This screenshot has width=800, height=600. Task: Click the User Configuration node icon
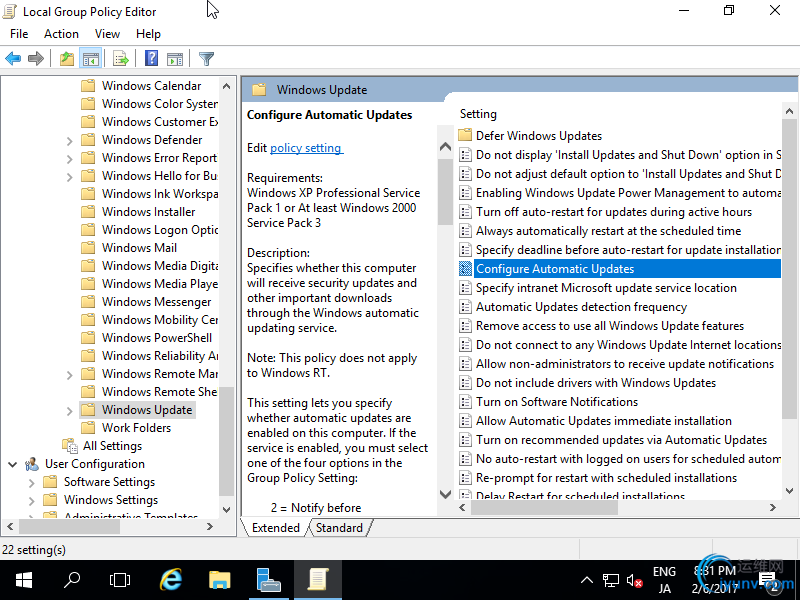pos(32,464)
